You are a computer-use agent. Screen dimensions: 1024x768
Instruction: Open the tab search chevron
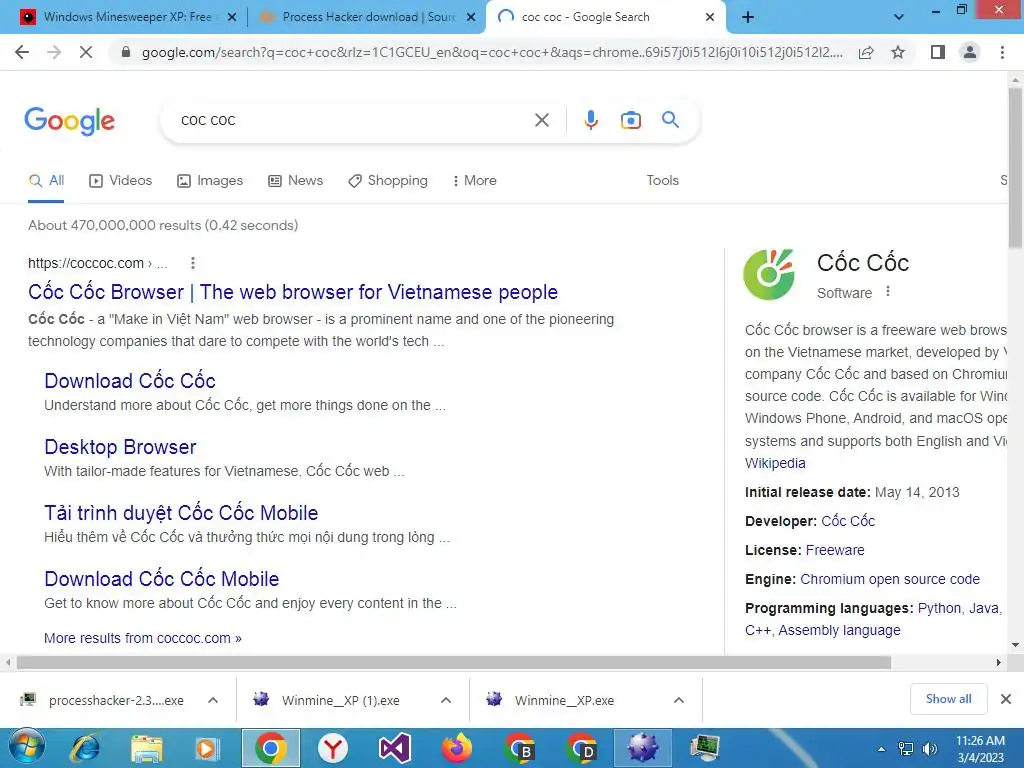pos(899,17)
